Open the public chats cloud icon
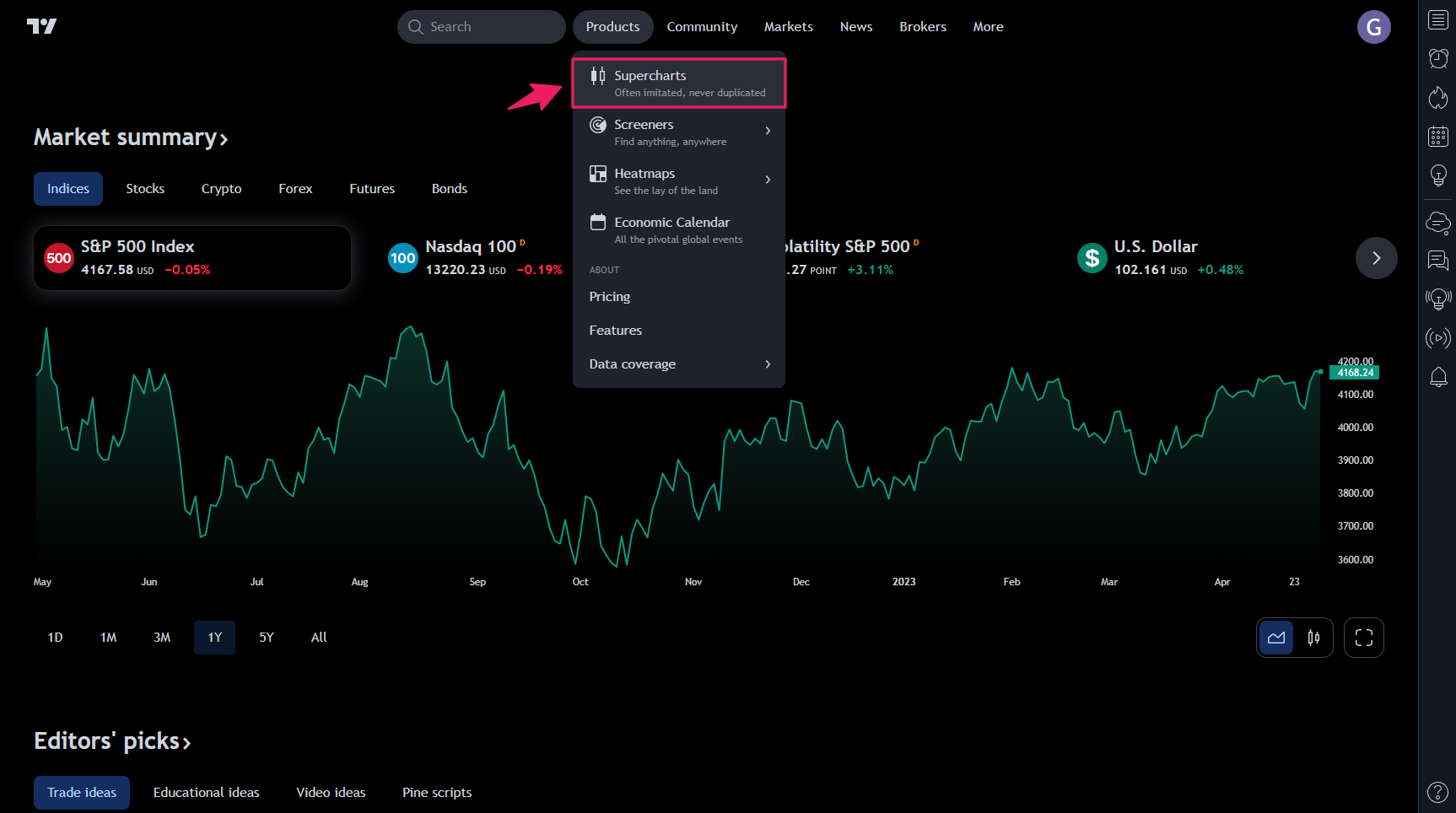The width and height of the screenshot is (1456, 813). [1438, 223]
